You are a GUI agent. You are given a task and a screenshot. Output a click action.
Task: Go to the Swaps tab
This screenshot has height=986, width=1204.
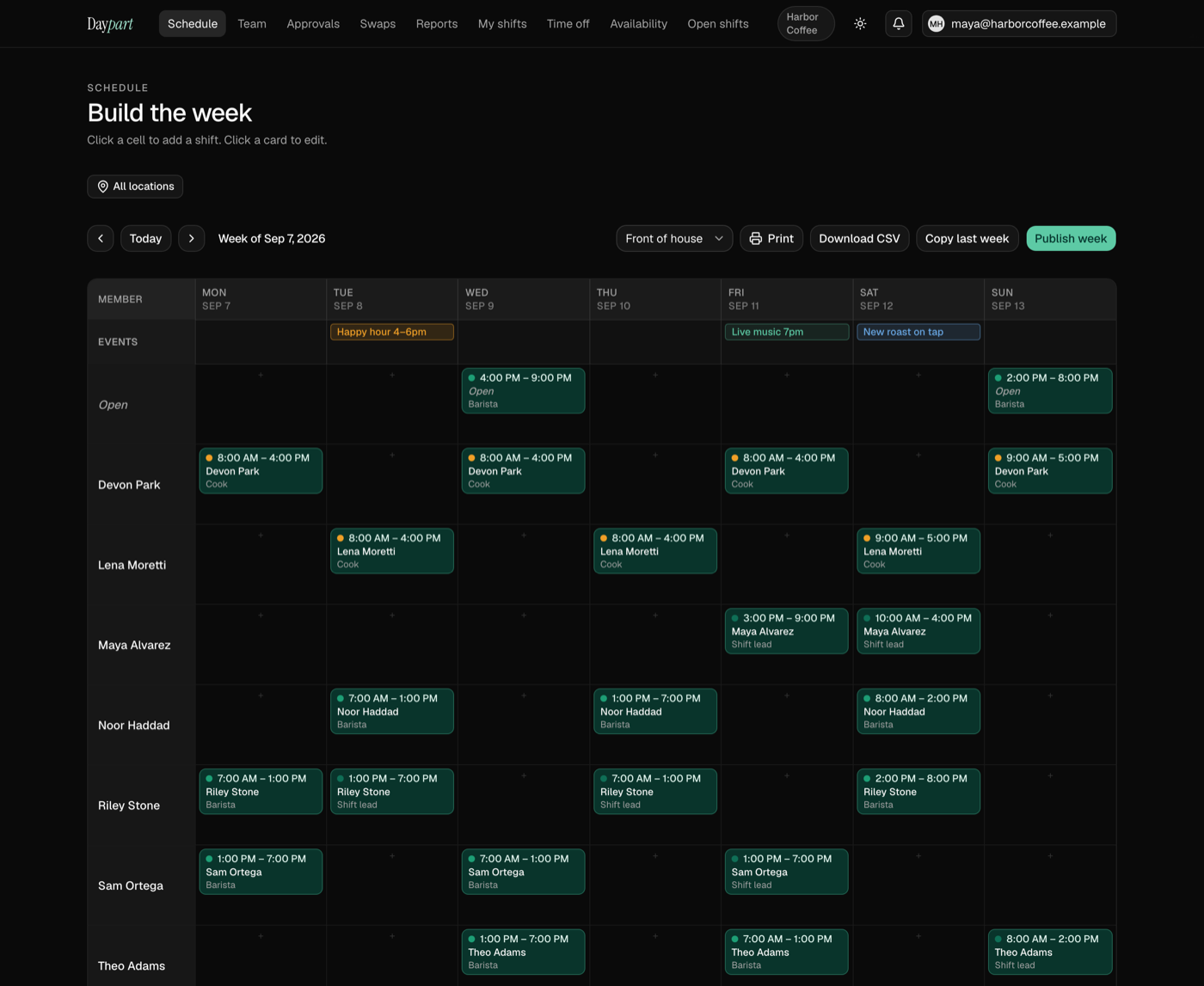pyautogui.click(x=378, y=24)
